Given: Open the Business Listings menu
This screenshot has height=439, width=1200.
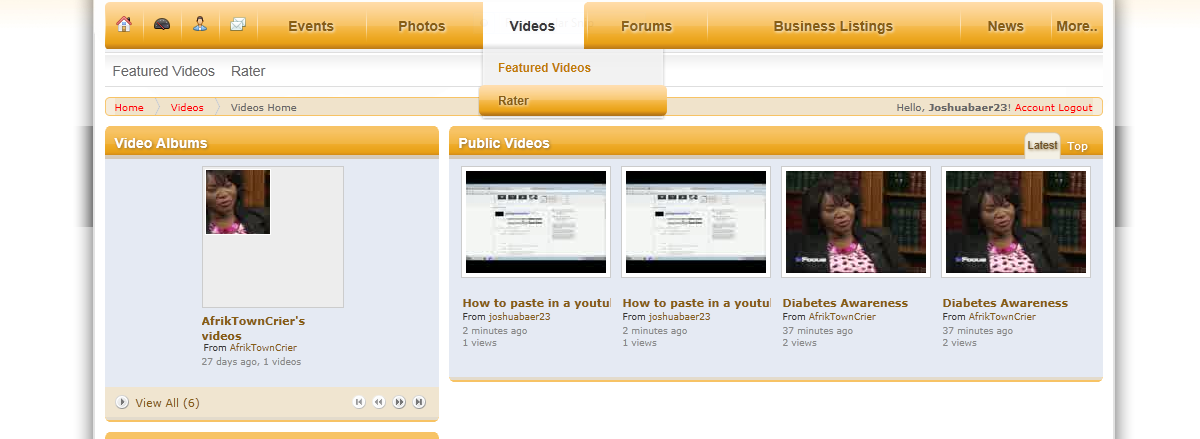Looking at the screenshot, I should [833, 26].
